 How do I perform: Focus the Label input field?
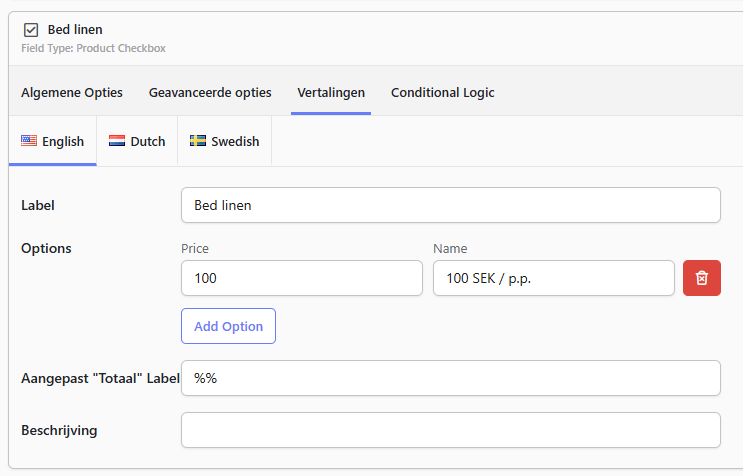[x=451, y=205]
